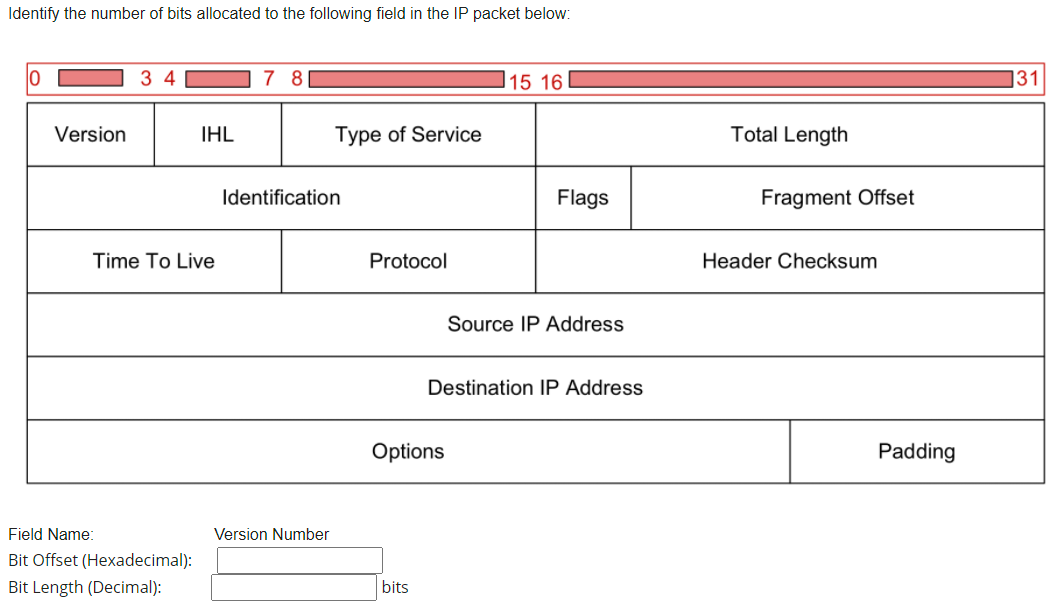The width and height of the screenshot is (1058, 610).
Task: Click the 'Bit Offset (Hexadecimal):' label
Action: tap(100, 561)
